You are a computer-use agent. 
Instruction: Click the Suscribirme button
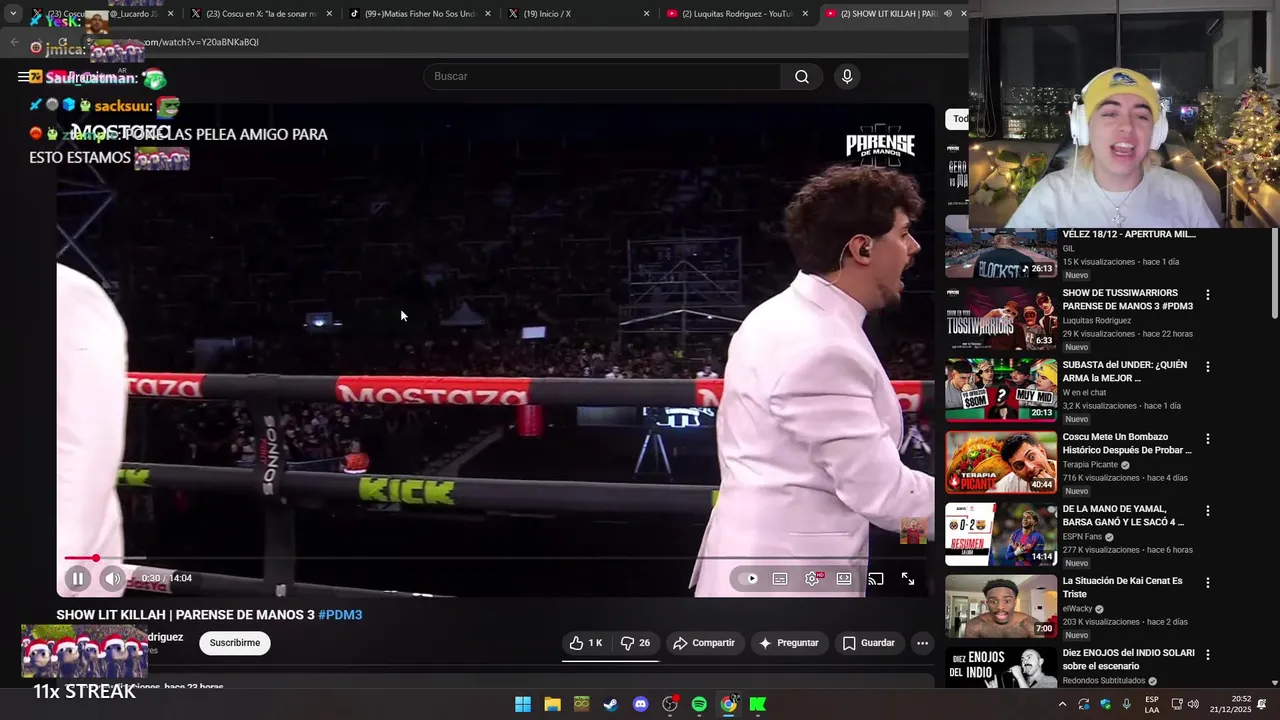pos(235,643)
